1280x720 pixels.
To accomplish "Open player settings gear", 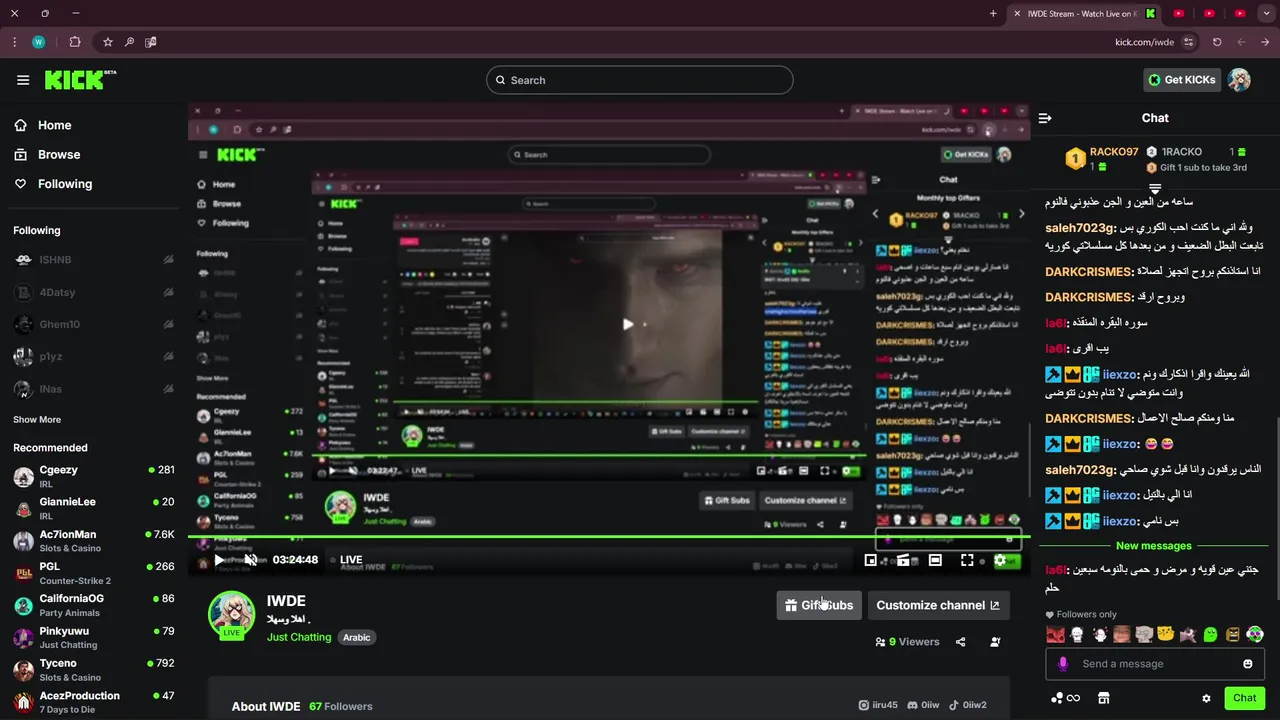I will (1000, 560).
